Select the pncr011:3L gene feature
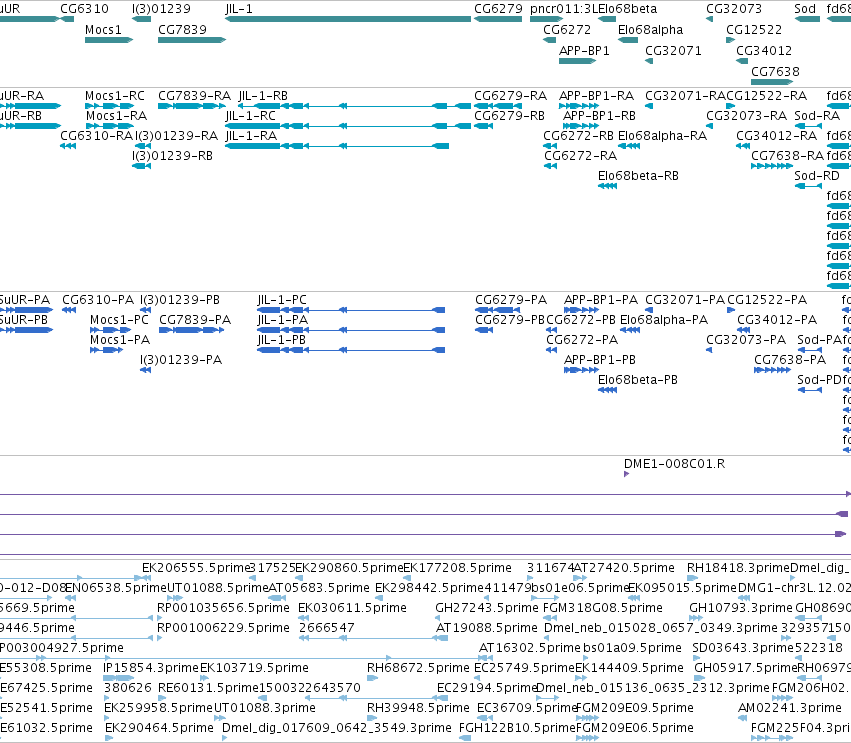851x743 pixels. 546,19
